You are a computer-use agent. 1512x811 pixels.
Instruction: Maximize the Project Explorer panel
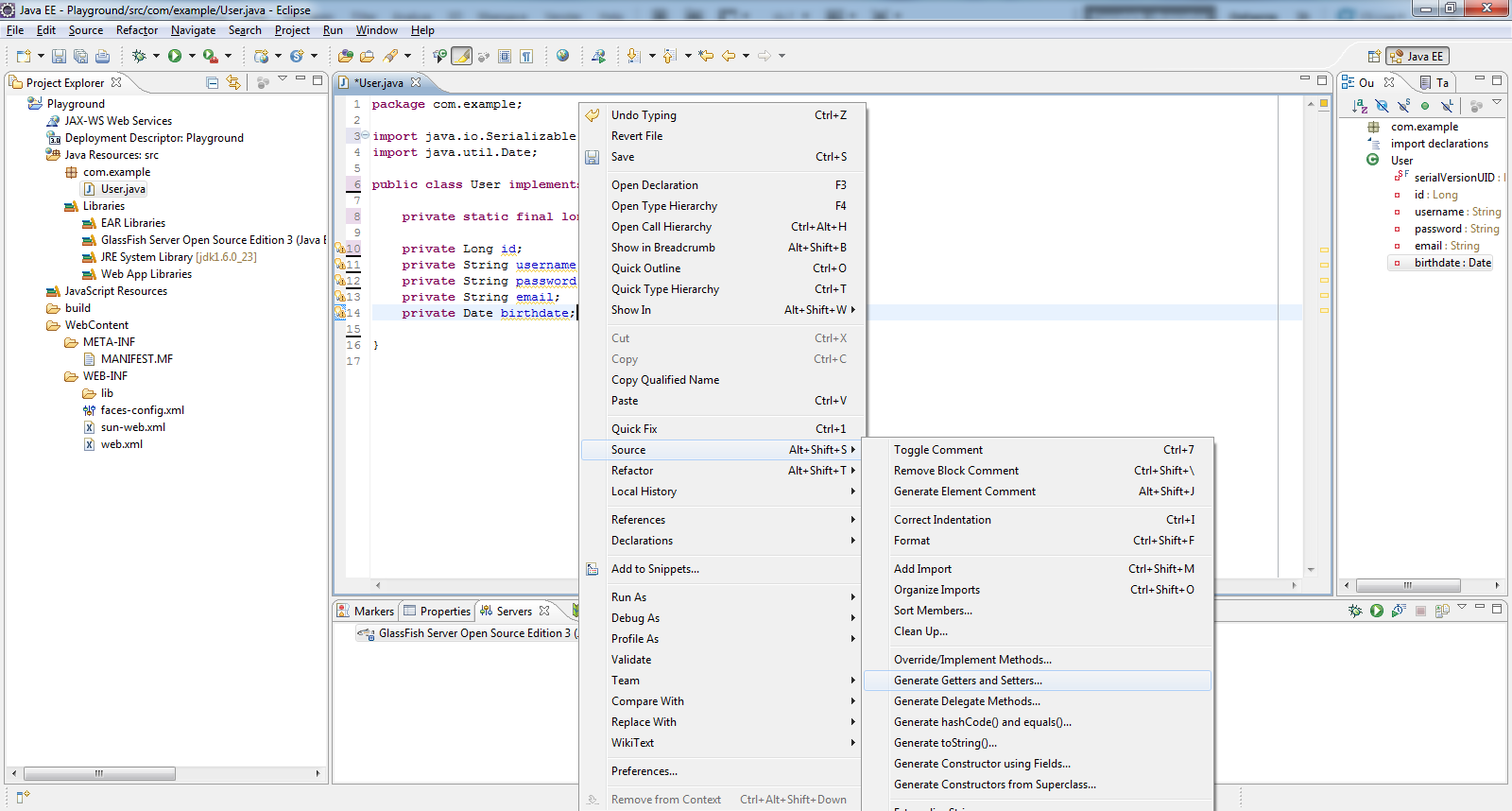[x=318, y=79]
